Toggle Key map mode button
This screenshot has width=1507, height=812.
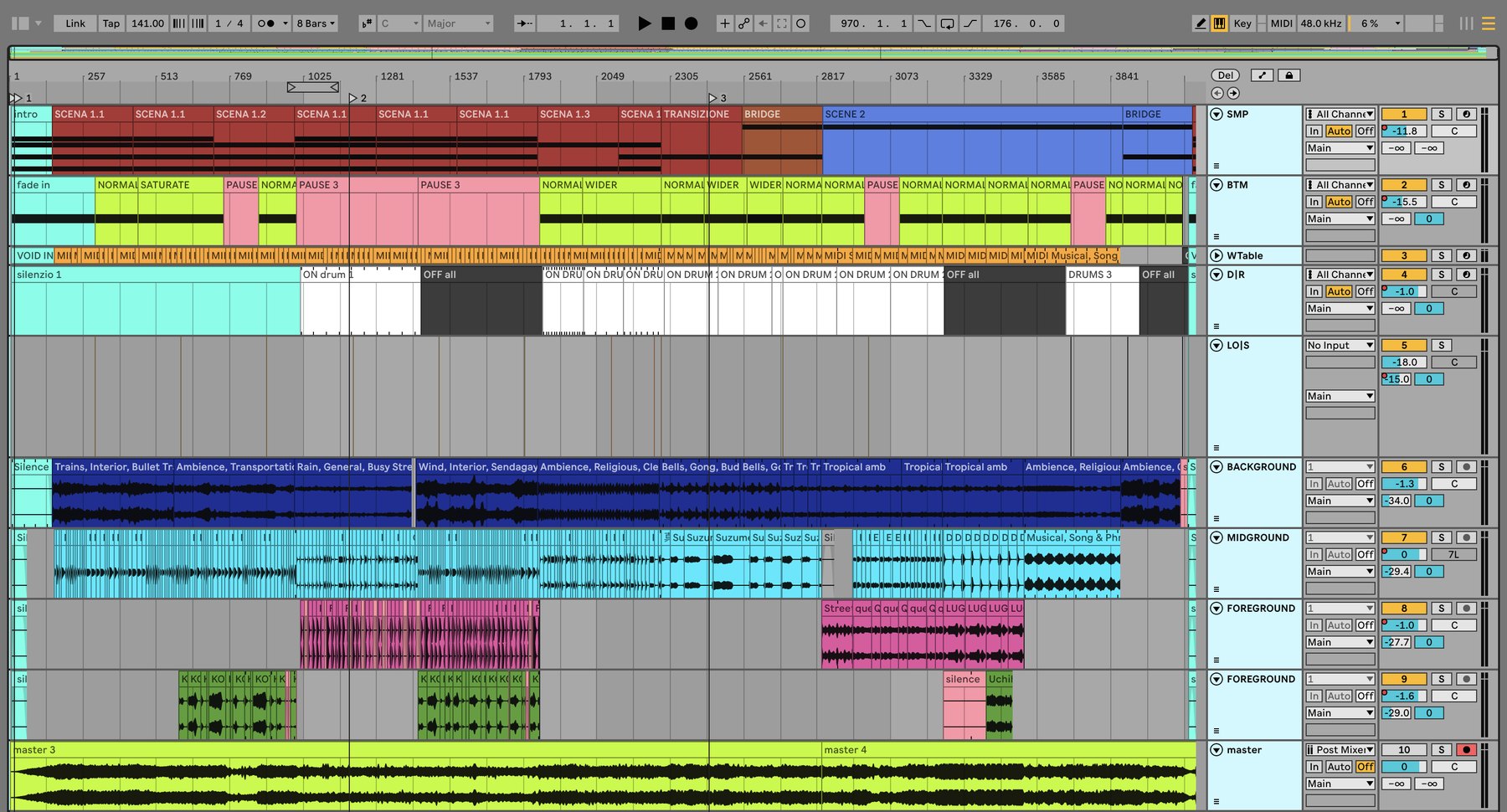click(x=1242, y=23)
